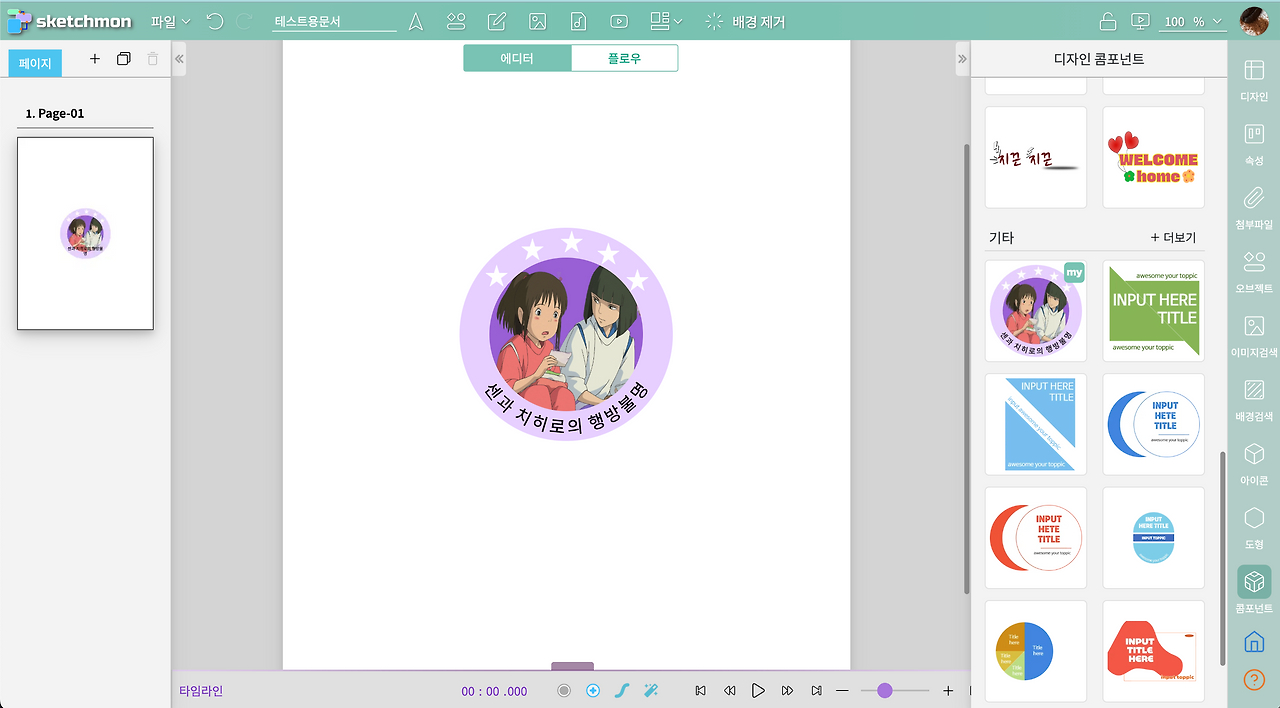The image size is (1280, 708).
Task: Open the 도형 shapes panel
Action: 1254,528
